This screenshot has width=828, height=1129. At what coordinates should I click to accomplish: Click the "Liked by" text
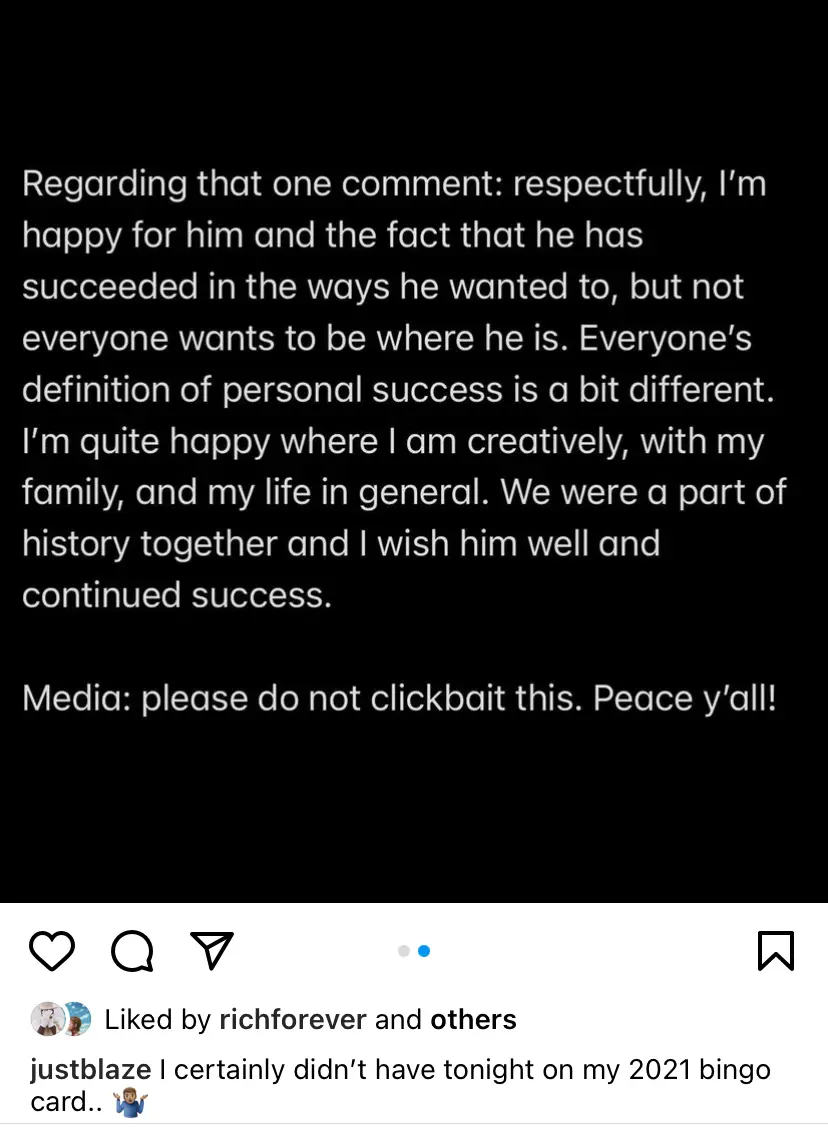[157, 1020]
